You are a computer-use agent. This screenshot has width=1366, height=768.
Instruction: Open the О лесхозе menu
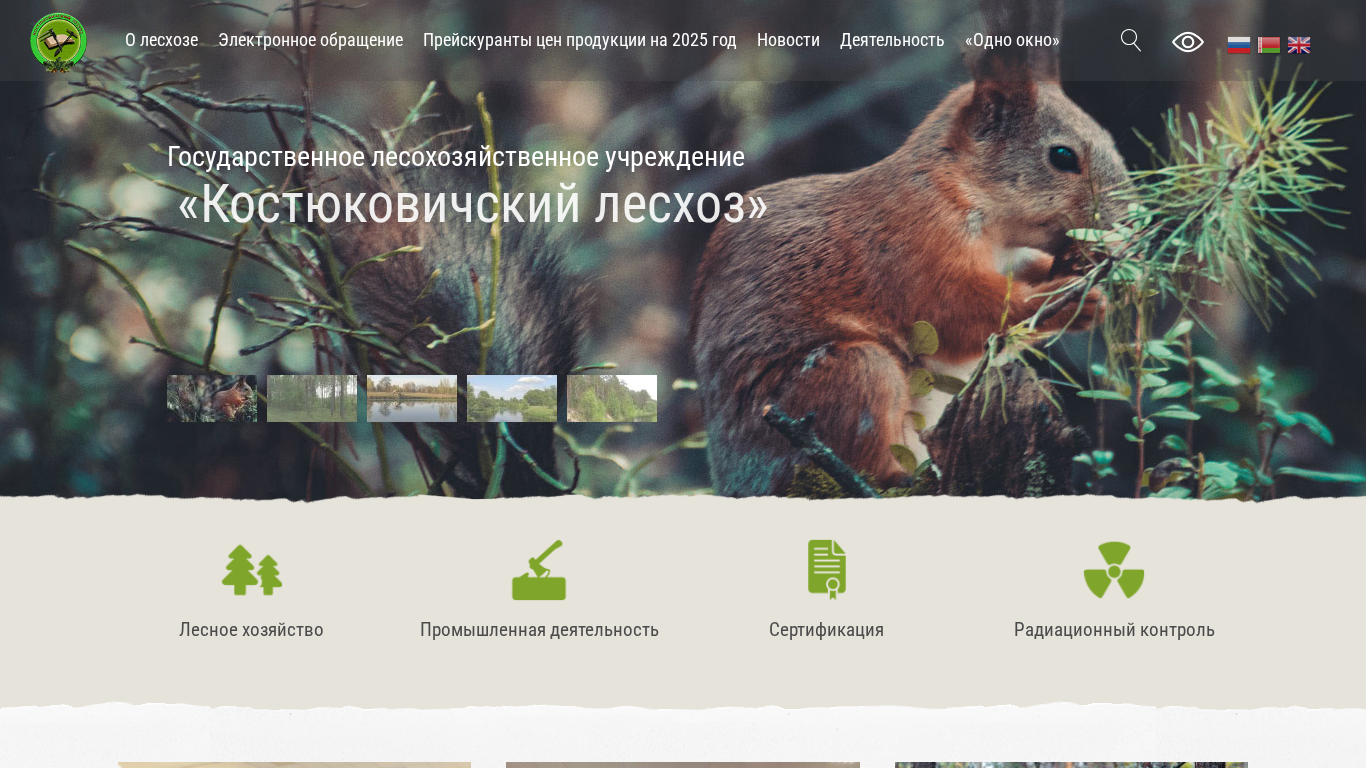coord(162,40)
